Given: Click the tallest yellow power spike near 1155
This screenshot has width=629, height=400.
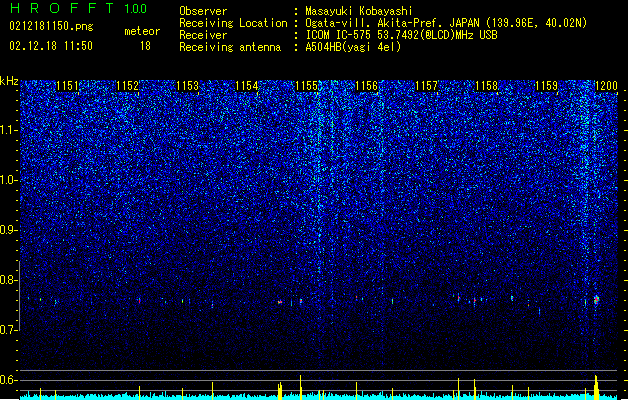Looking at the screenshot, I should click(300, 387).
